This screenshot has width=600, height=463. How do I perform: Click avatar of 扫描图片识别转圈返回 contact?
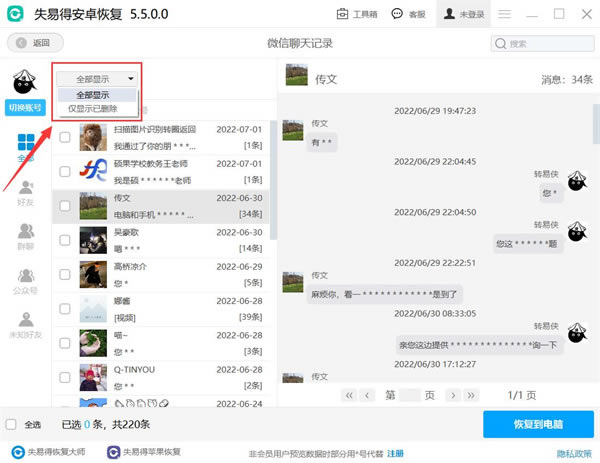[93, 137]
